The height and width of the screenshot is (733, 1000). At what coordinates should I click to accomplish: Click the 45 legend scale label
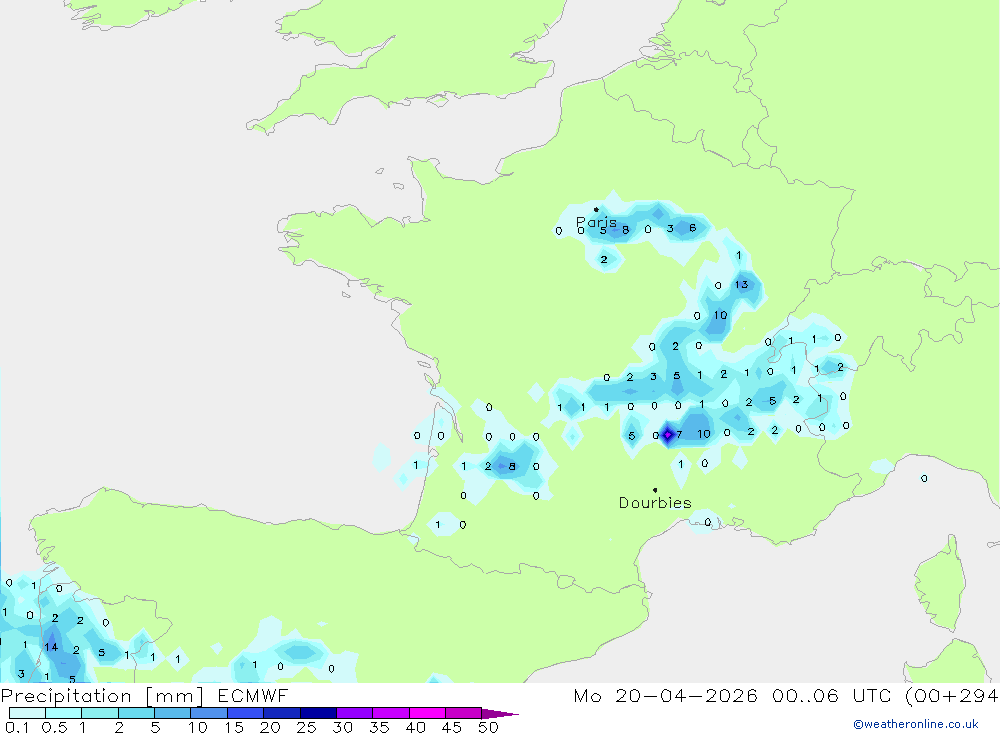452,727
